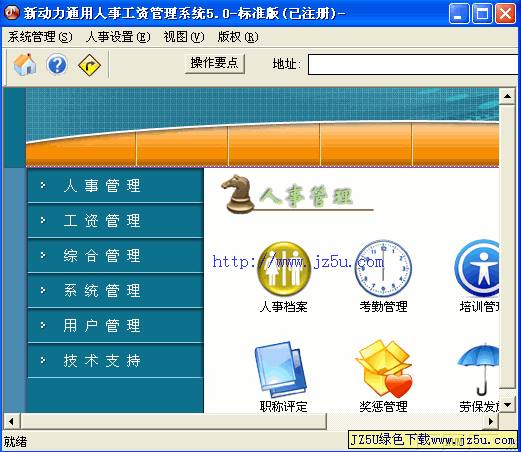Open the 系统管理(S) menu
This screenshot has height=452, width=521.
point(40,37)
